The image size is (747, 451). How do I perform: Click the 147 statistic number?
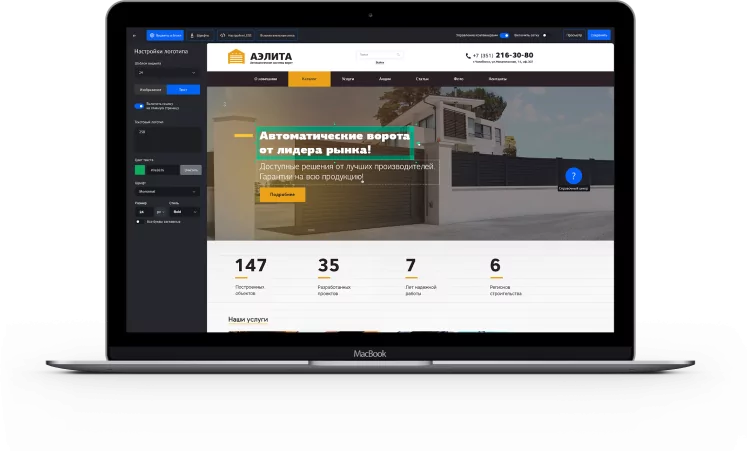point(251,265)
